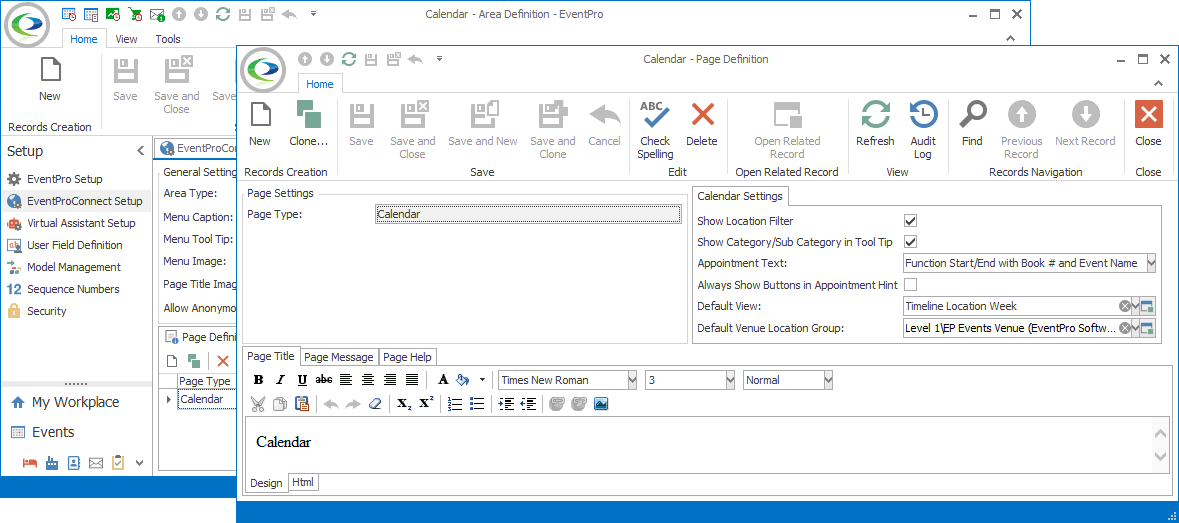The height and width of the screenshot is (523, 1179).
Task: Open lookup button beside Default View
Action: coord(1147,307)
